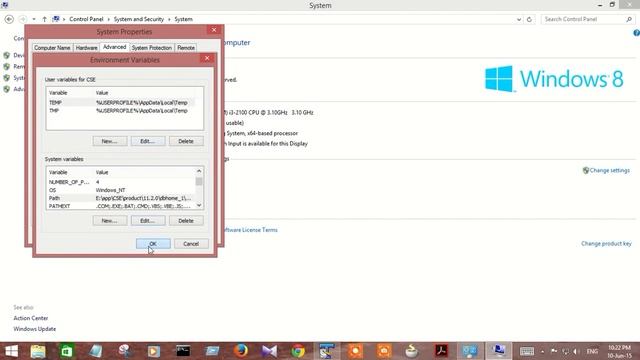The height and width of the screenshot is (360, 640).
Task: Open address bar history dropdown
Action: pos(519,19)
